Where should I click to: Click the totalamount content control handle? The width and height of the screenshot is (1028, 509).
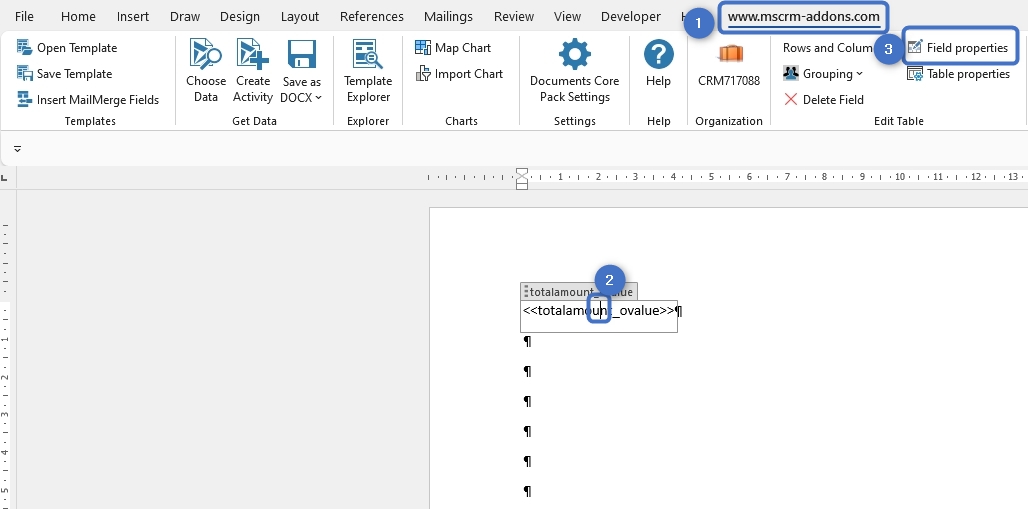(x=526, y=292)
